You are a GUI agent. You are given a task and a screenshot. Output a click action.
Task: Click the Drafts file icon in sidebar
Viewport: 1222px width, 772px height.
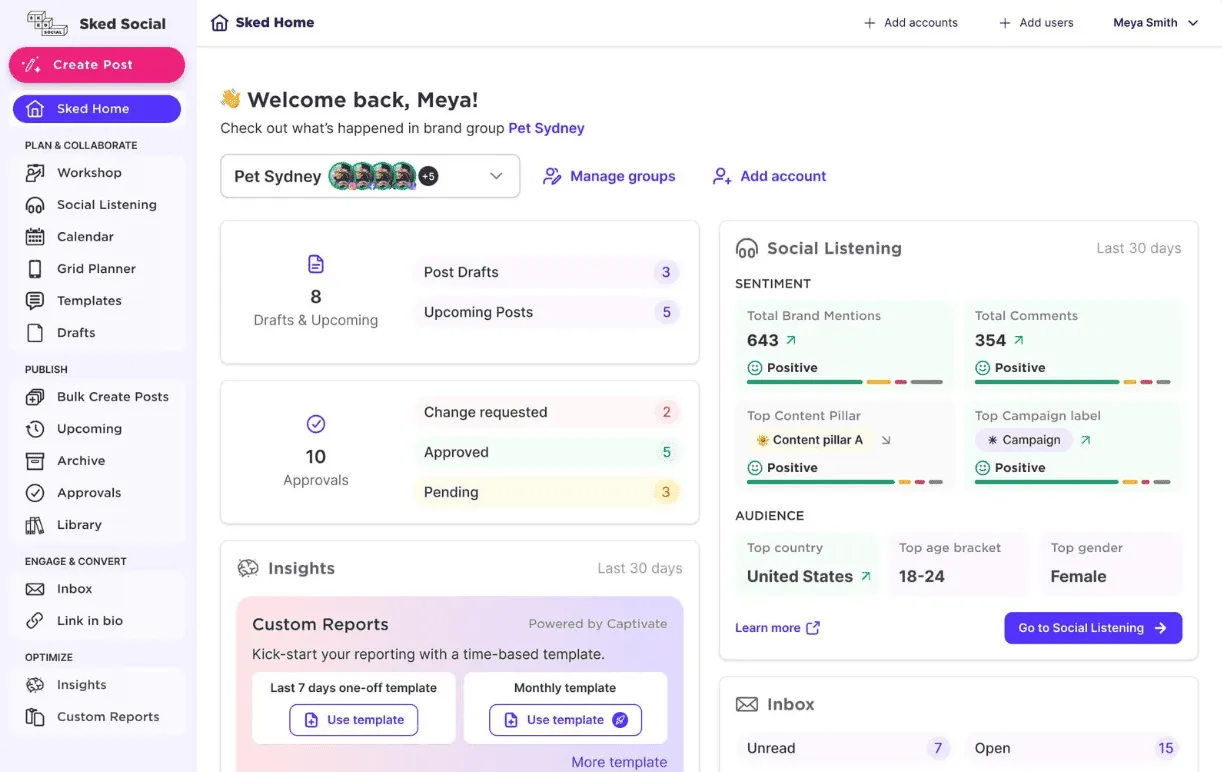[35, 333]
